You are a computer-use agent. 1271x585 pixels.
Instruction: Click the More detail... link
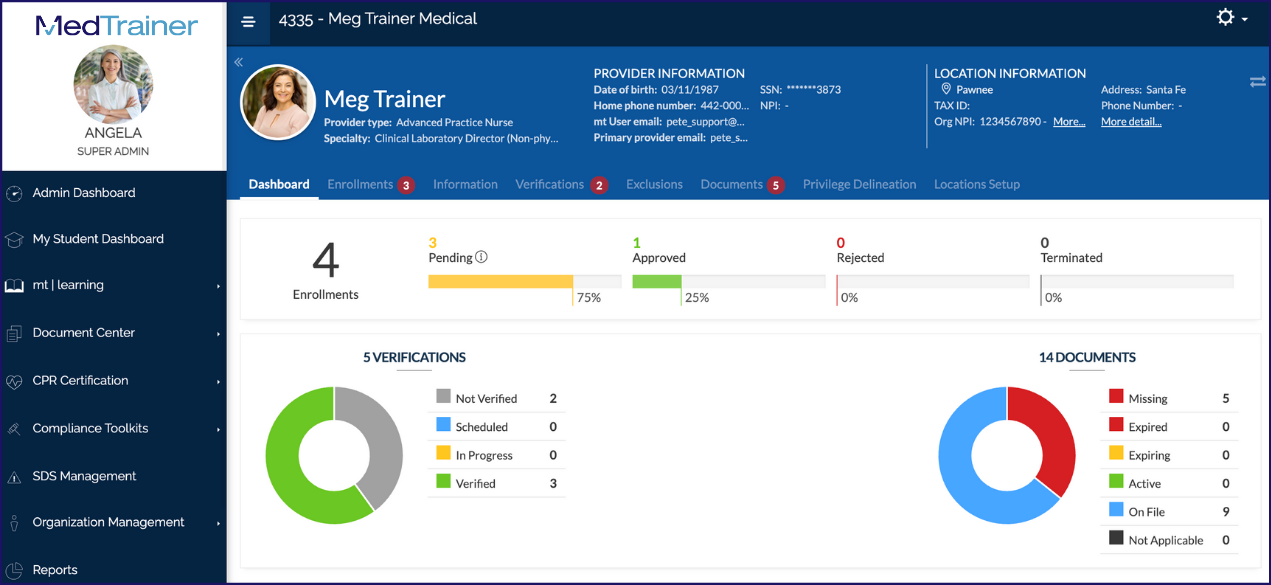[x=1131, y=122]
